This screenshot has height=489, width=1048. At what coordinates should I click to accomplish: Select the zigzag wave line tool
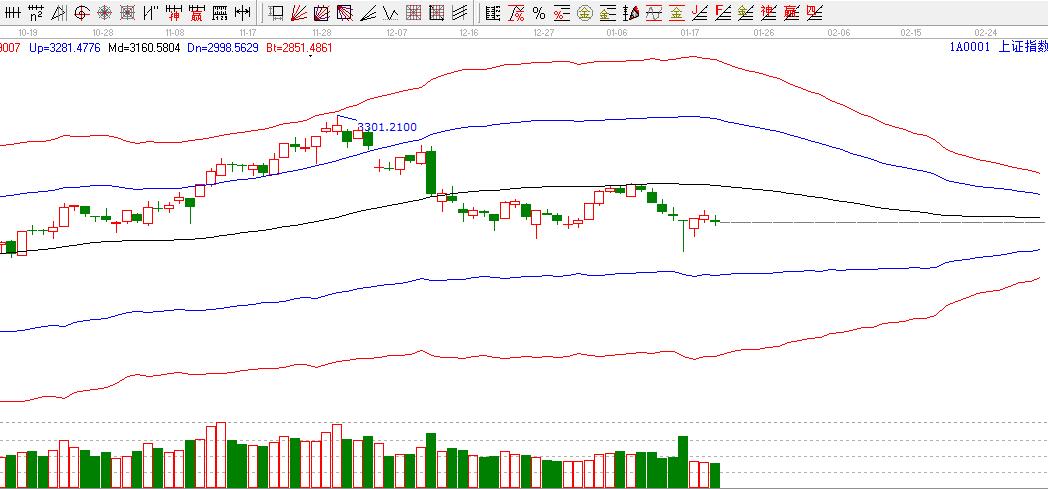pyautogui.click(x=389, y=13)
